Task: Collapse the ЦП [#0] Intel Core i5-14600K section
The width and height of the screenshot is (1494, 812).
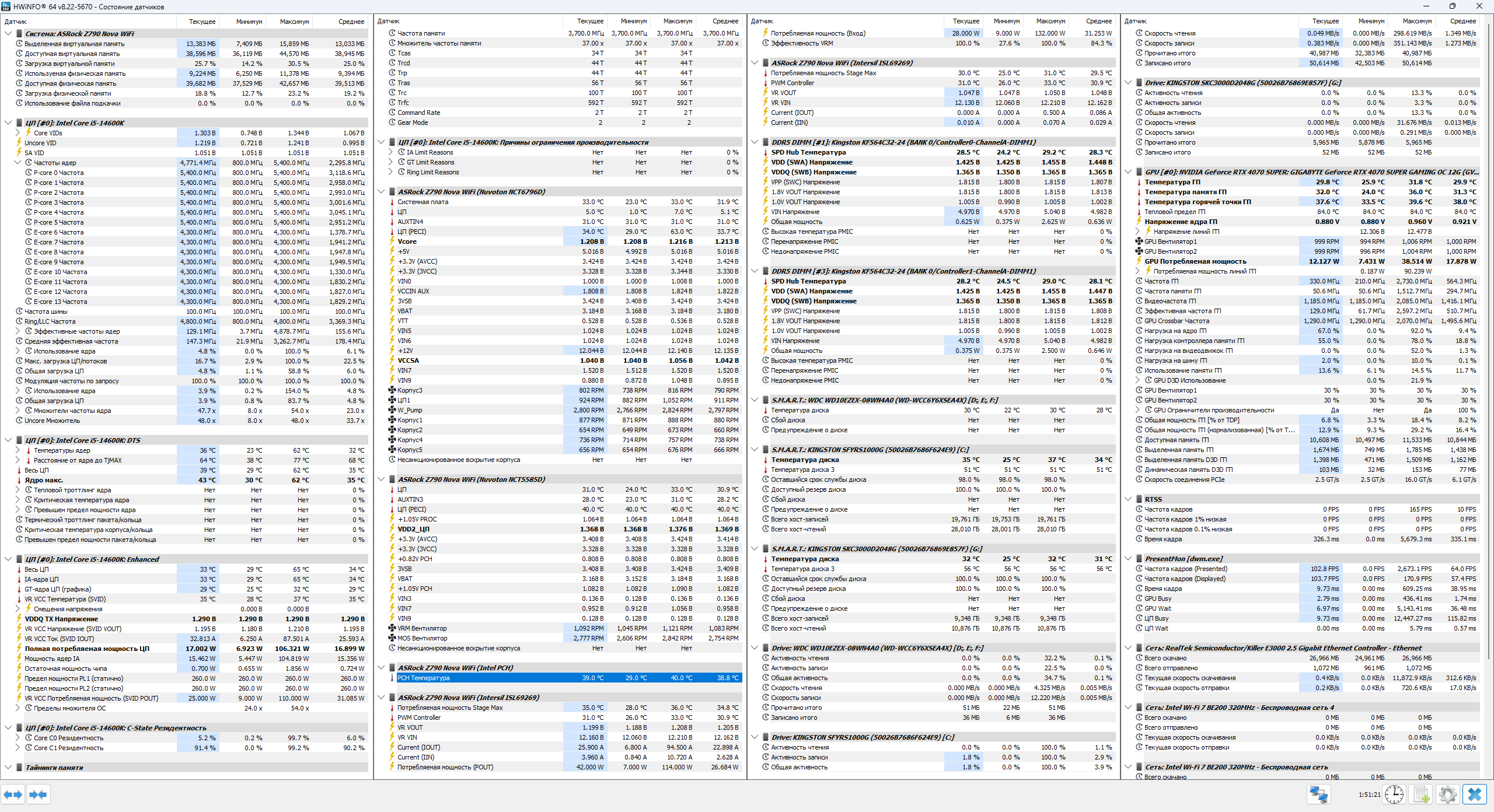Action: [8, 123]
